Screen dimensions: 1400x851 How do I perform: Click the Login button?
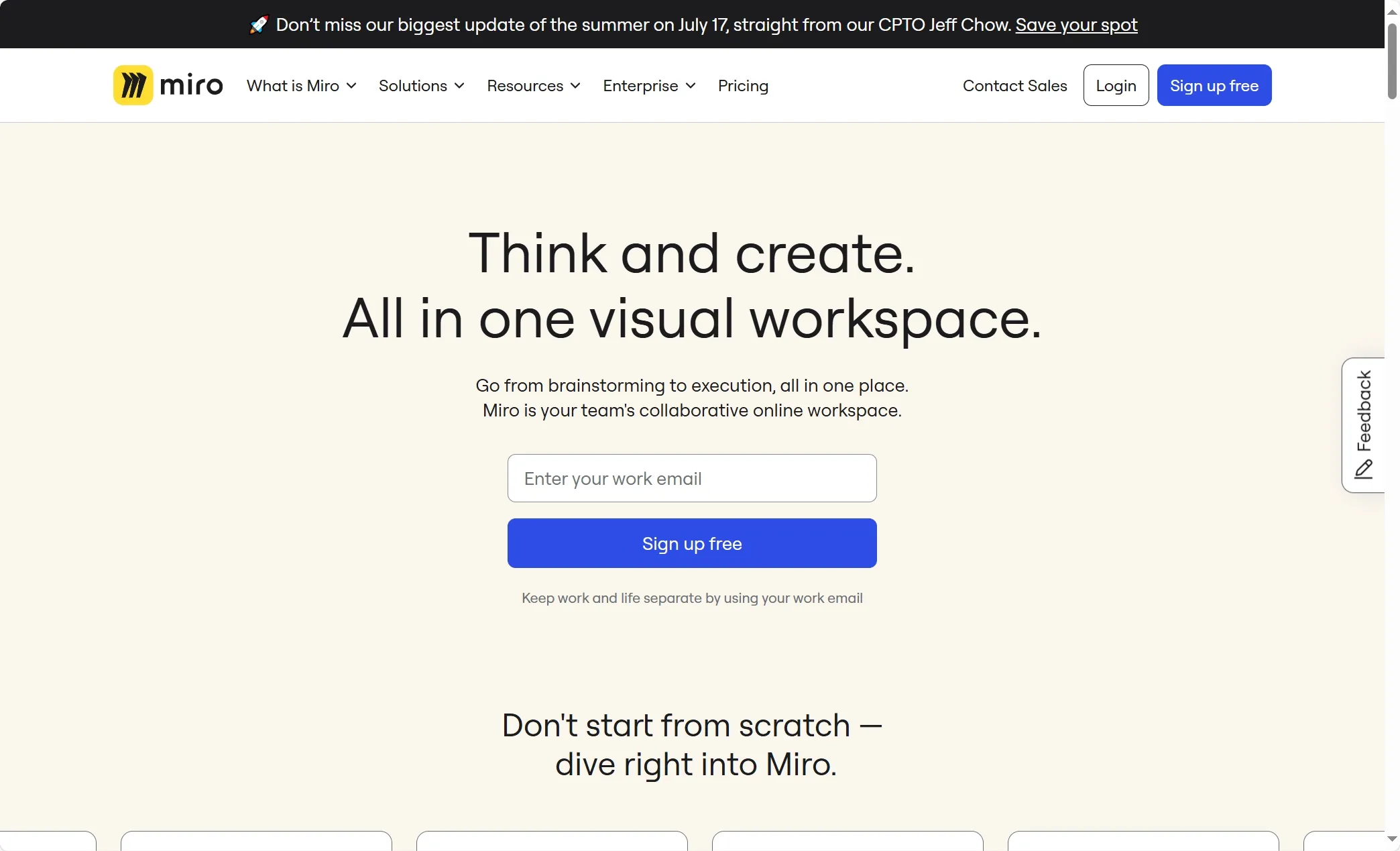pyautogui.click(x=1116, y=85)
